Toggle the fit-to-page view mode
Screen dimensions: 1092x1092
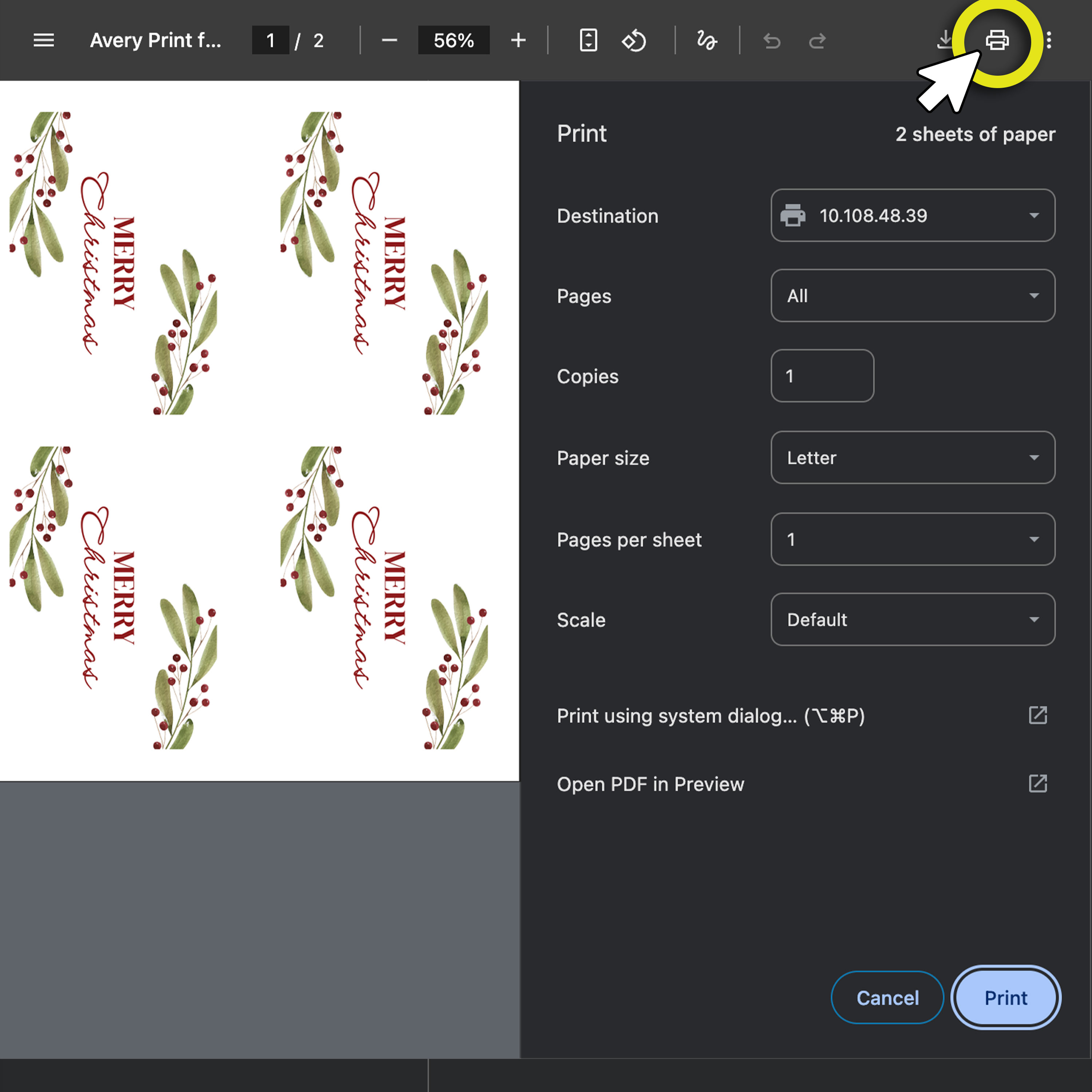(588, 40)
